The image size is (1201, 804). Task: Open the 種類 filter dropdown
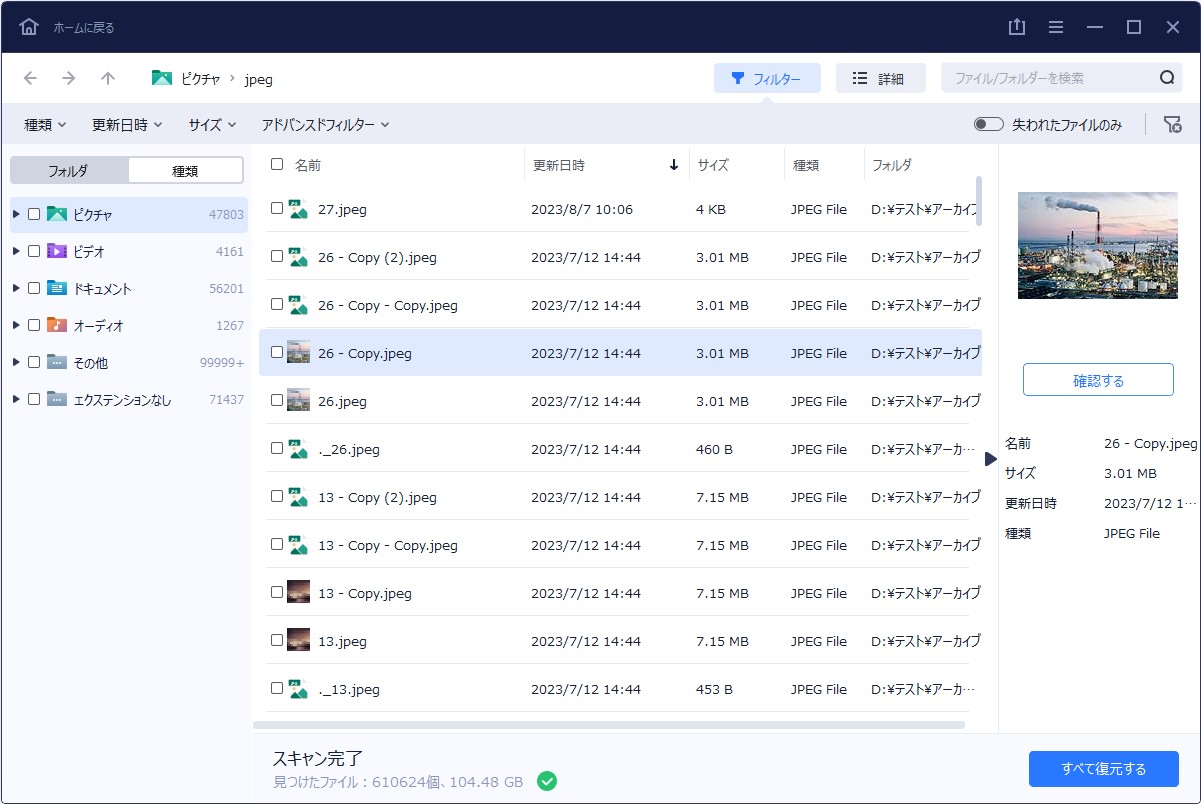click(x=45, y=125)
